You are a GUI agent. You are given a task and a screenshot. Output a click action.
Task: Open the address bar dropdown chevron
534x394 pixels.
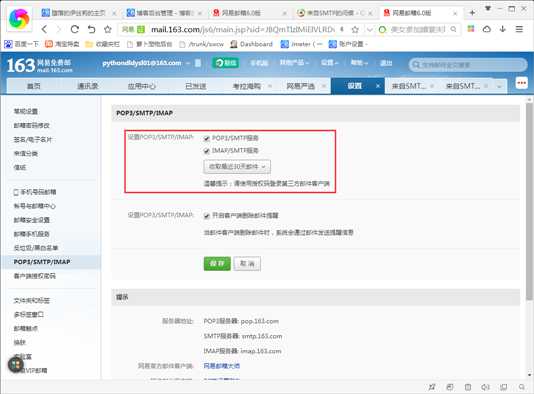click(x=370, y=30)
